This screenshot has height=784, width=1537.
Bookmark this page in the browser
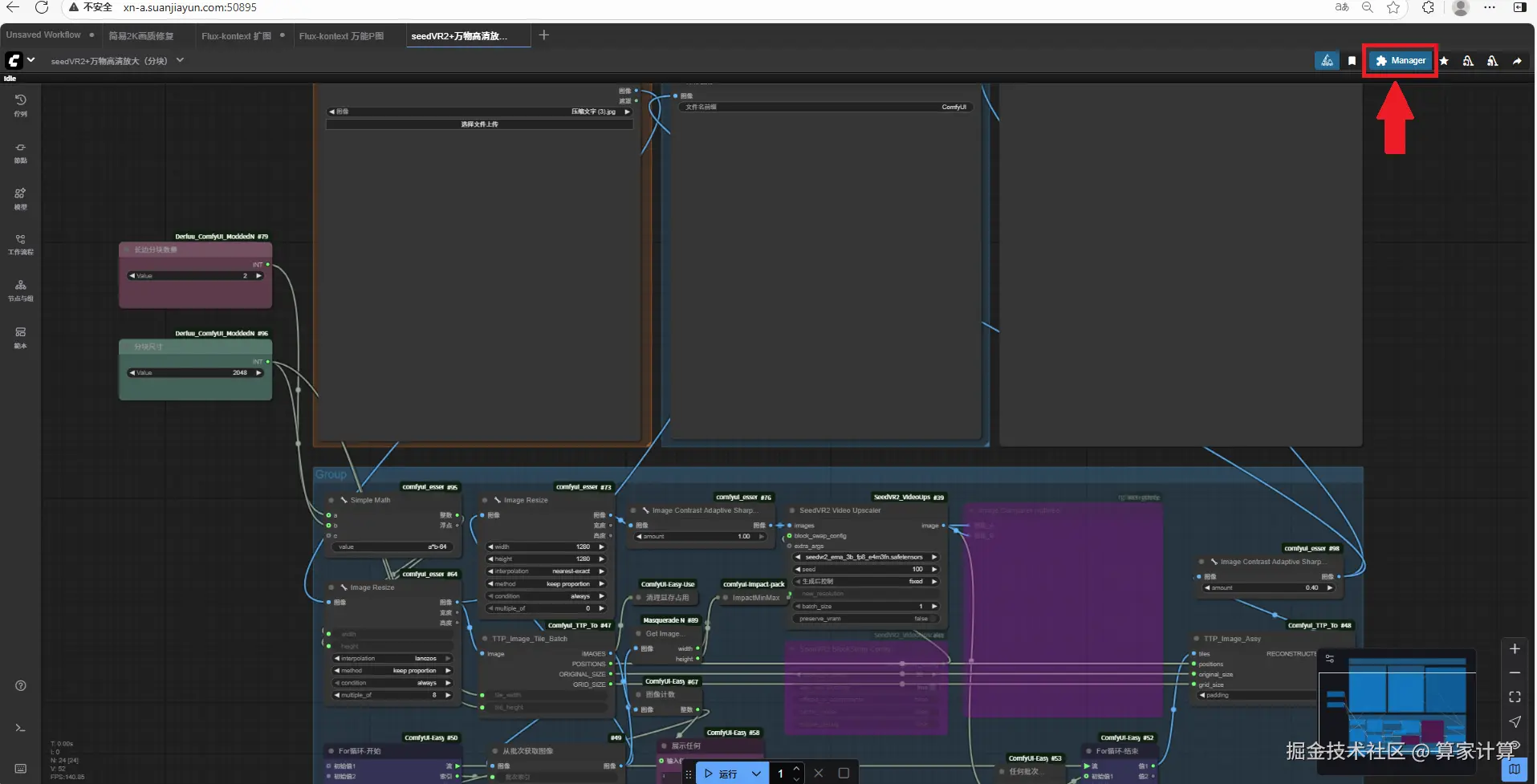click(1393, 8)
